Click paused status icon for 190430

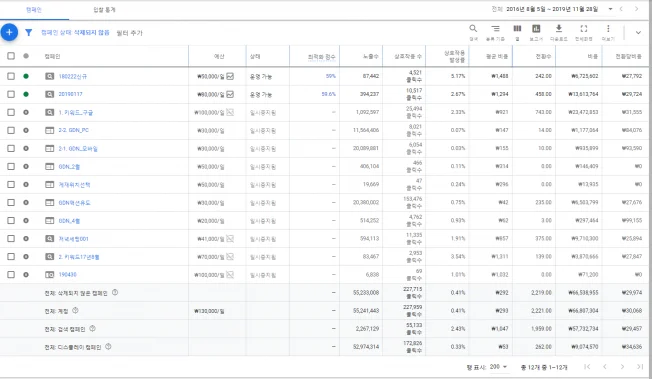coord(26,275)
